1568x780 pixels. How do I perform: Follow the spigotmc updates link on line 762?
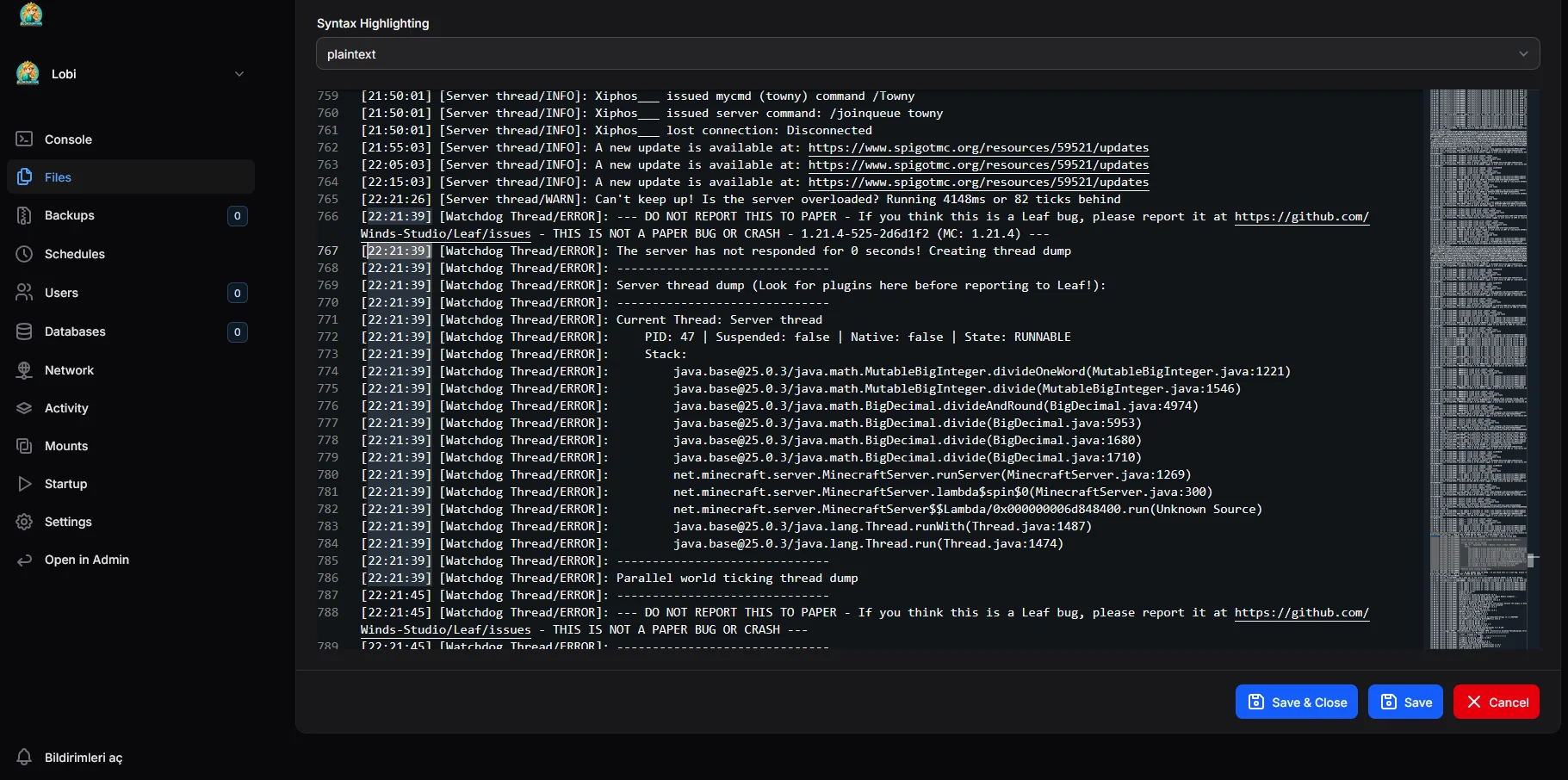coord(978,147)
